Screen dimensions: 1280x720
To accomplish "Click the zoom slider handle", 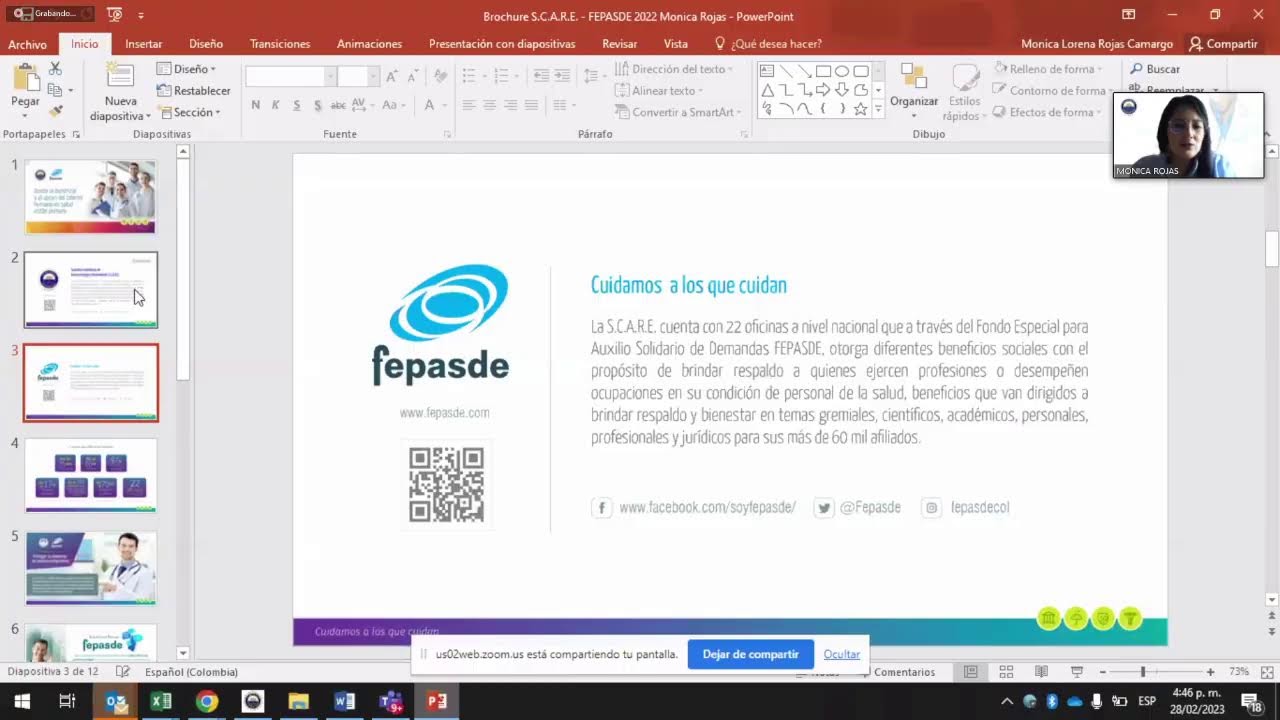I will pos(1143,672).
